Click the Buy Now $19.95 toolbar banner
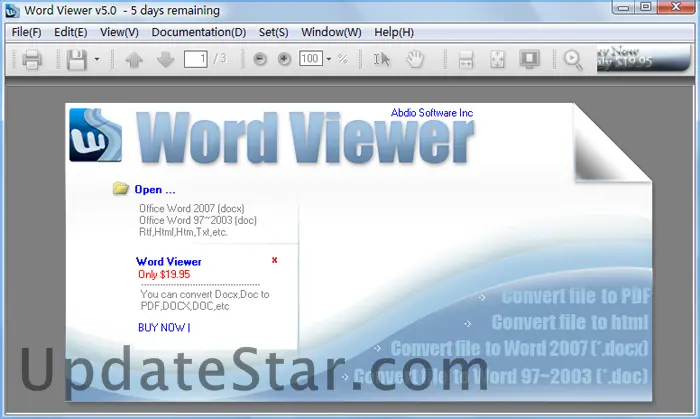This screenshot has width=700, height=419. tap(643, 58)
